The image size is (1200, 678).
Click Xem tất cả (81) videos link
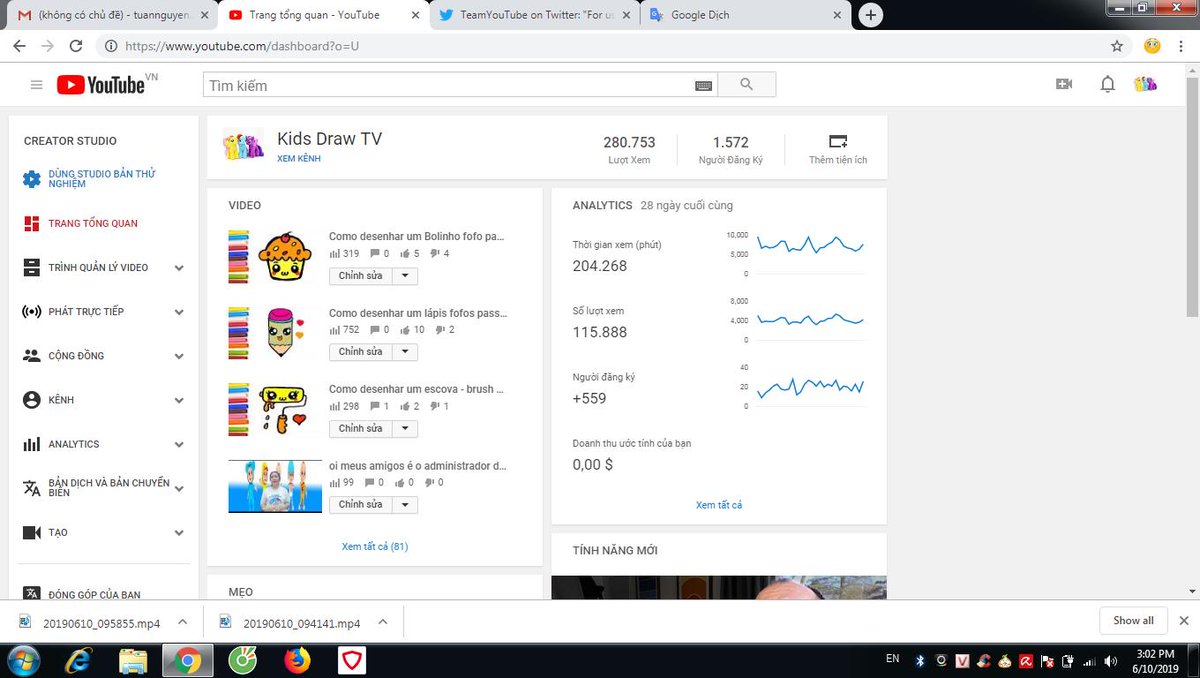[x=375, y=547]
